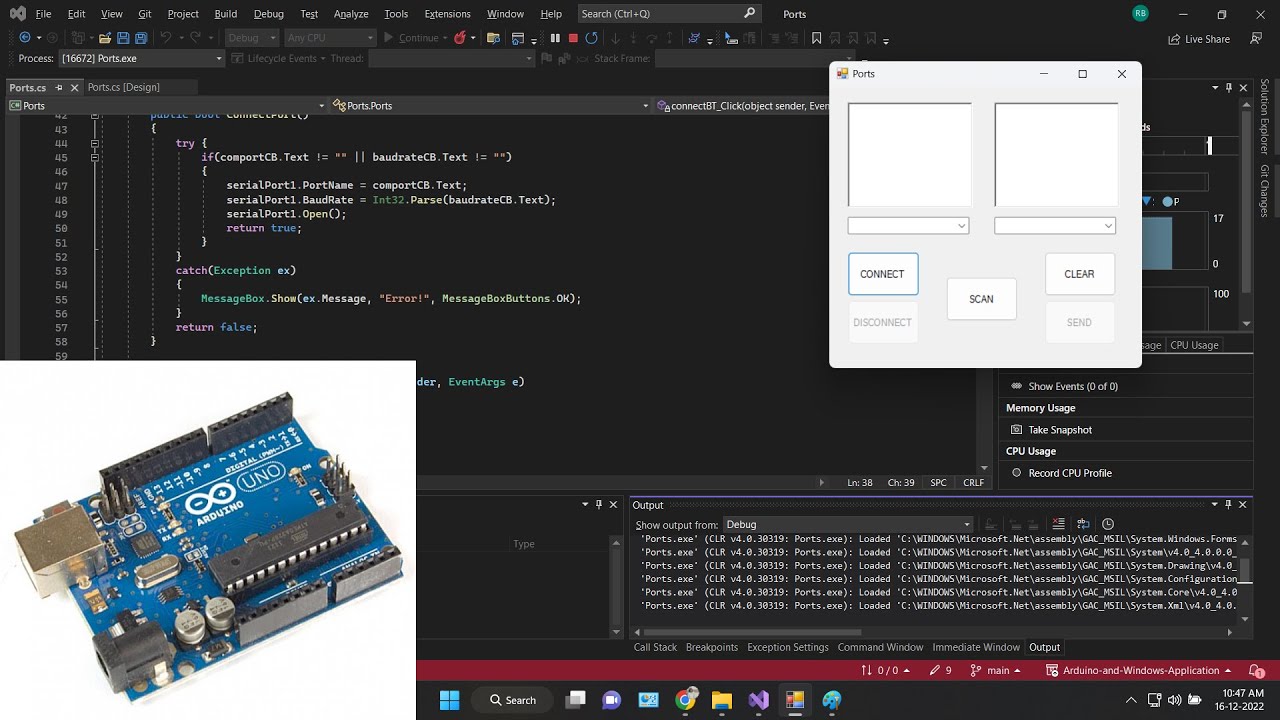Stop debugging with red square icon

pyautogui.click(x=573, y=38)
